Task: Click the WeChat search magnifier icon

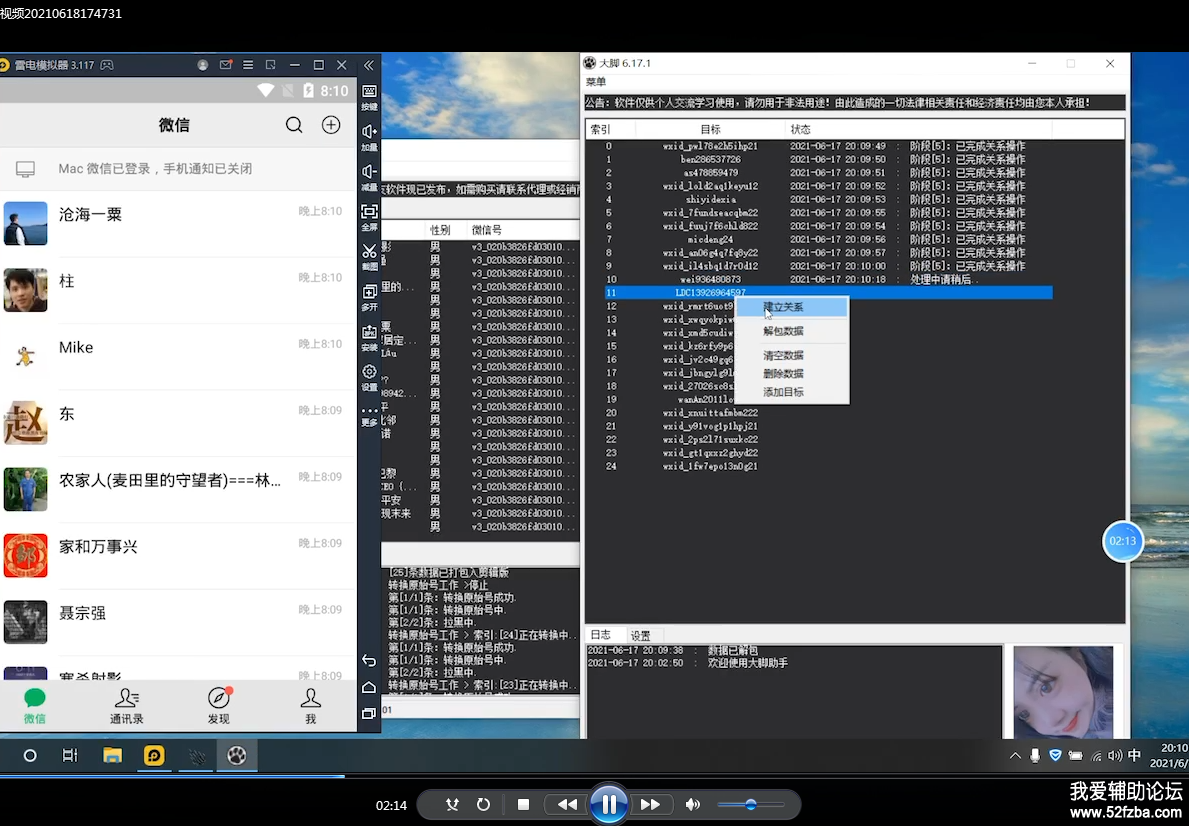Action: point(294,125)
